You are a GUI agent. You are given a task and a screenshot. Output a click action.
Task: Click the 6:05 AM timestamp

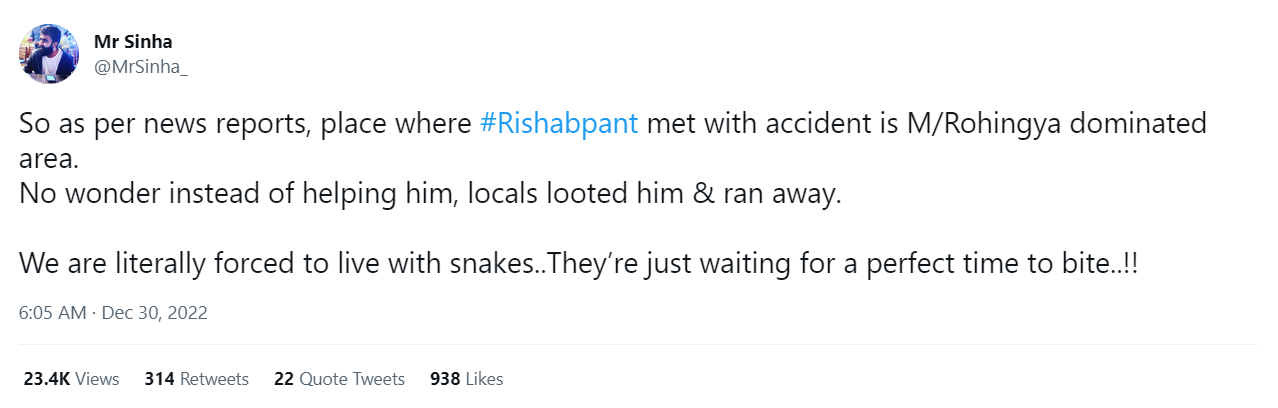[x=53, y=313]
